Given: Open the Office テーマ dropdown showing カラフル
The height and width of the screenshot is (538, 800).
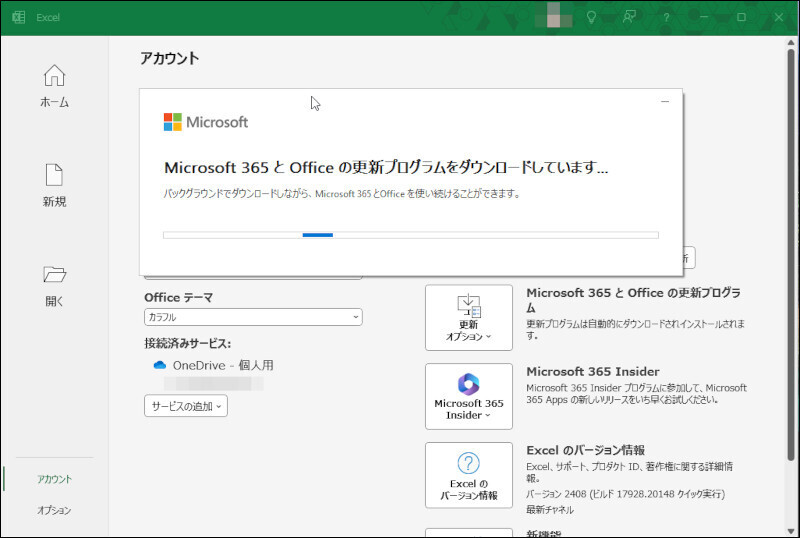Looking at the screenshot, I should (x=253, y=317).
